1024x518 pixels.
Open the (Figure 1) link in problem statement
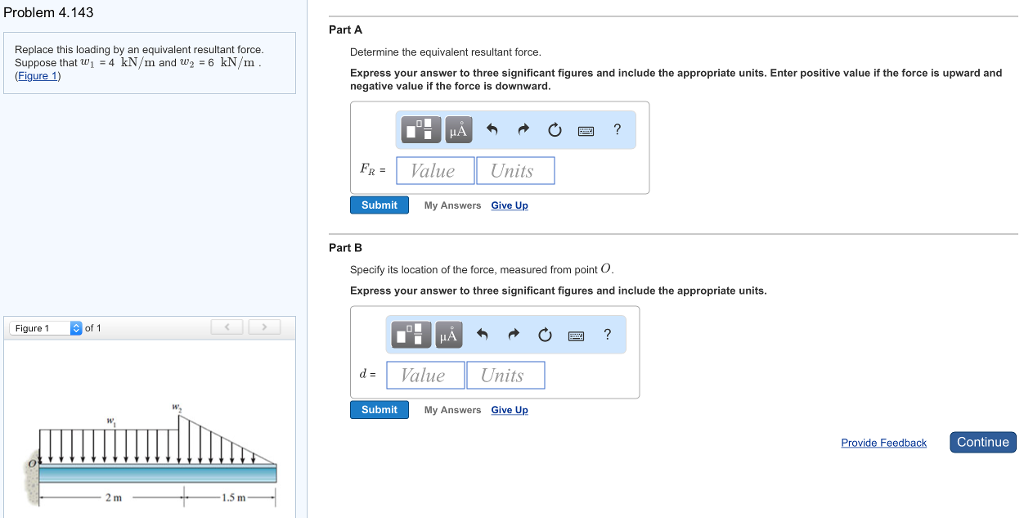tap(38, 77)
